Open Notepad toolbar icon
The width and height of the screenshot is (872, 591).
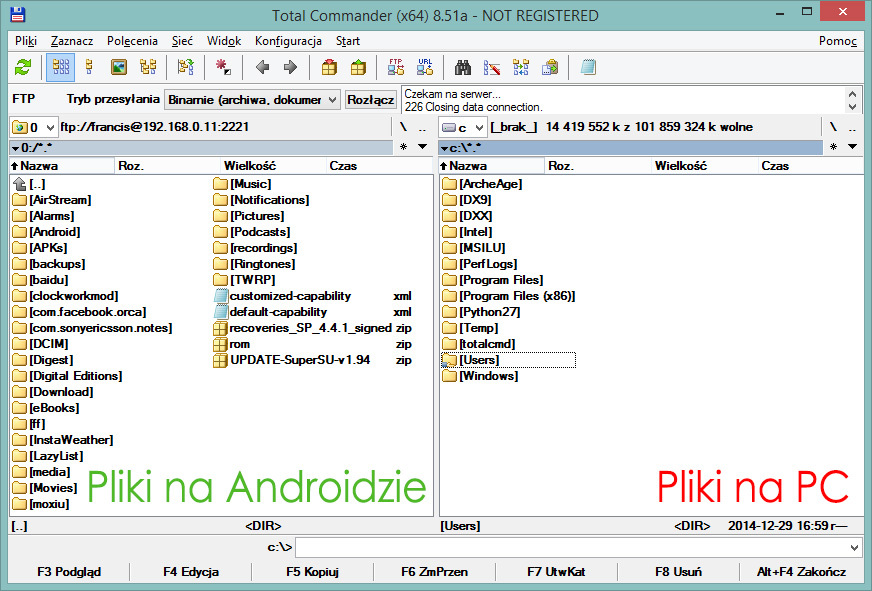pos(588,67)
